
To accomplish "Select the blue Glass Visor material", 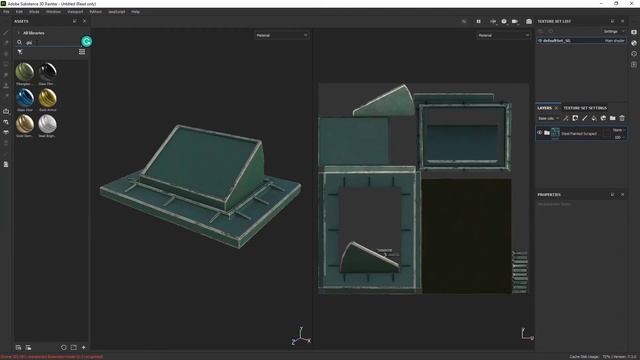I will [x=25, y=98].
